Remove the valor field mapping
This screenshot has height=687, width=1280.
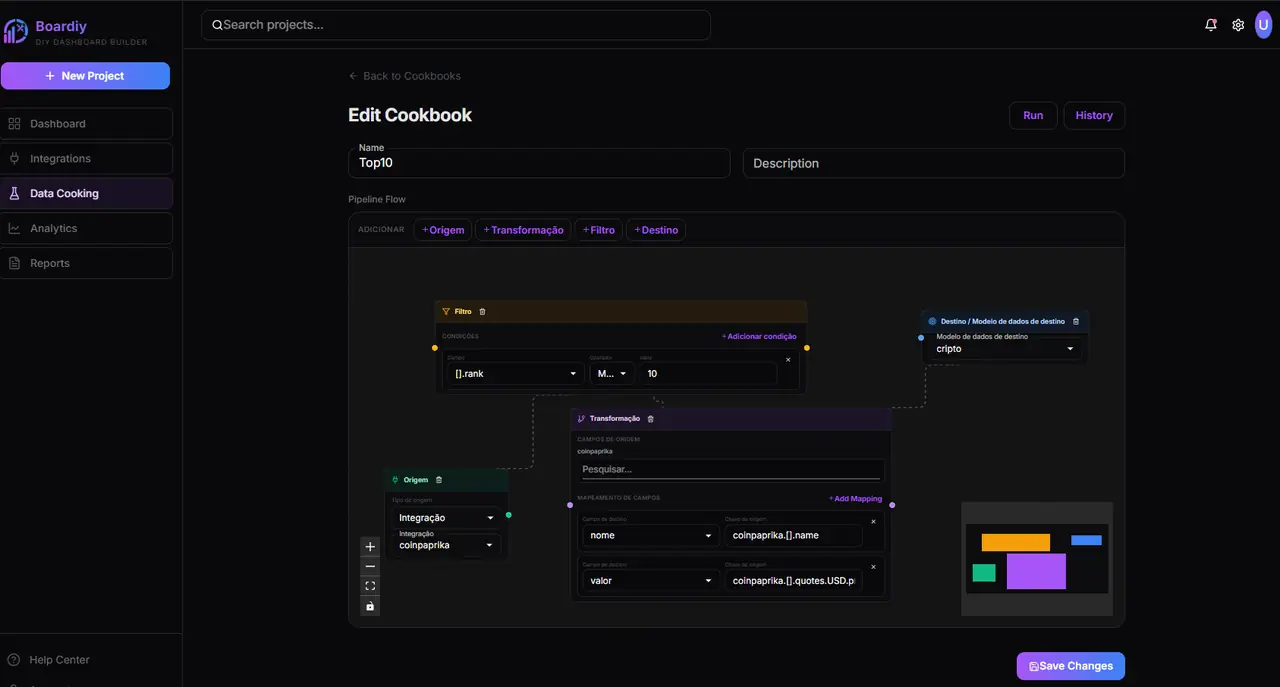tap(873, 566)
